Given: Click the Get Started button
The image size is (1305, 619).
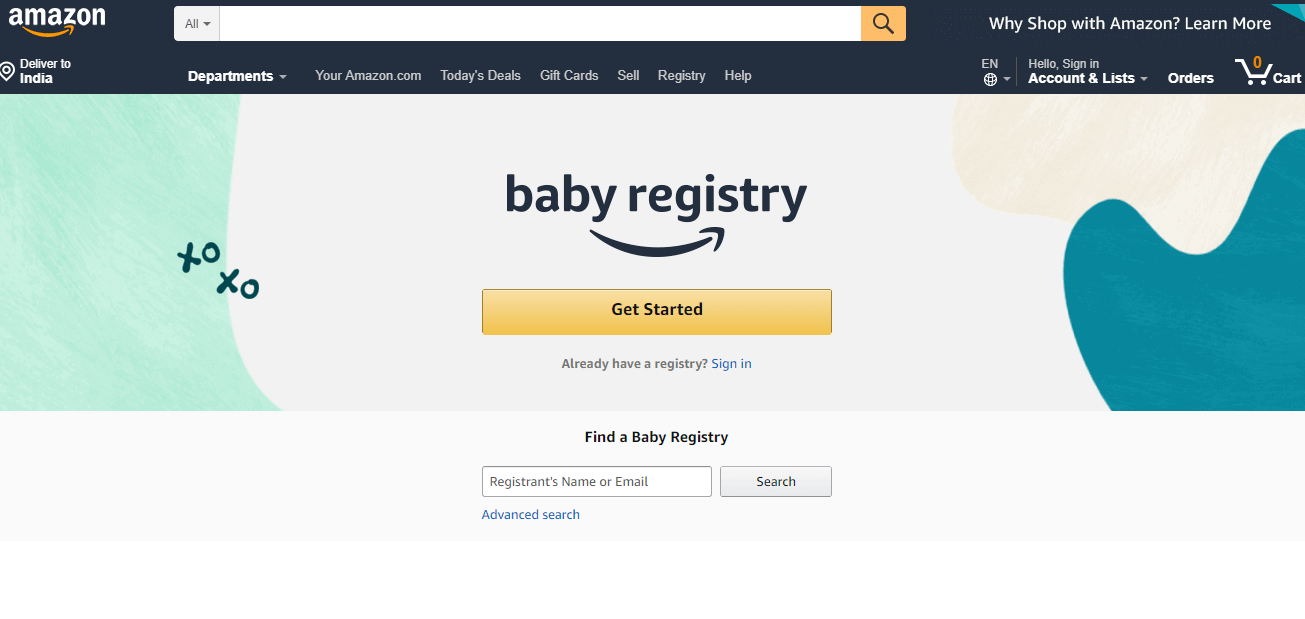Looking at the screenshot, I should [657, 311].
